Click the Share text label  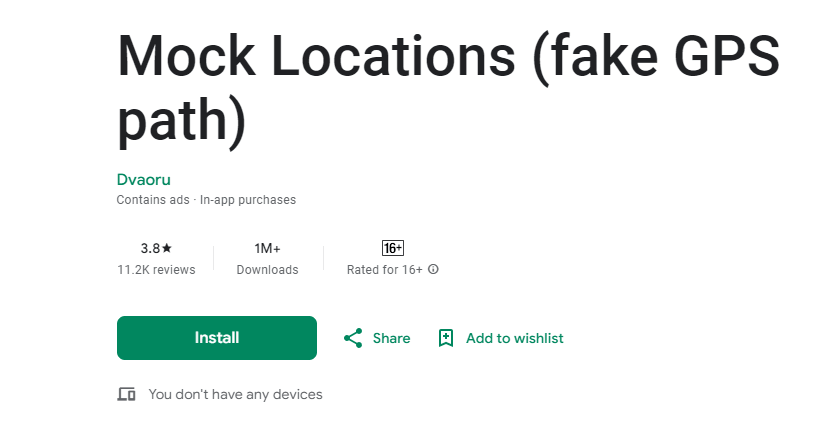pyautogui.click(x=391, y=338)
